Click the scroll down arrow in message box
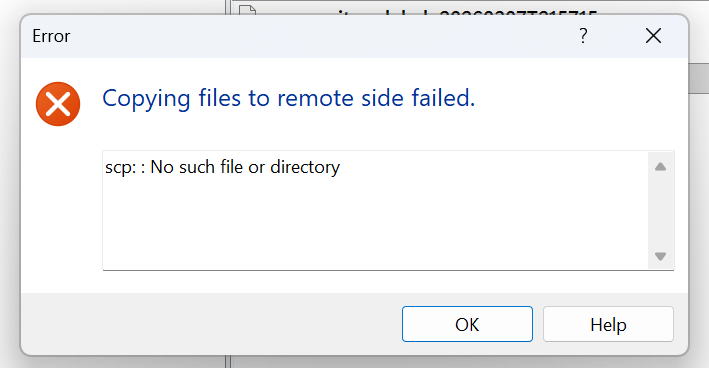 pos(660,256)
